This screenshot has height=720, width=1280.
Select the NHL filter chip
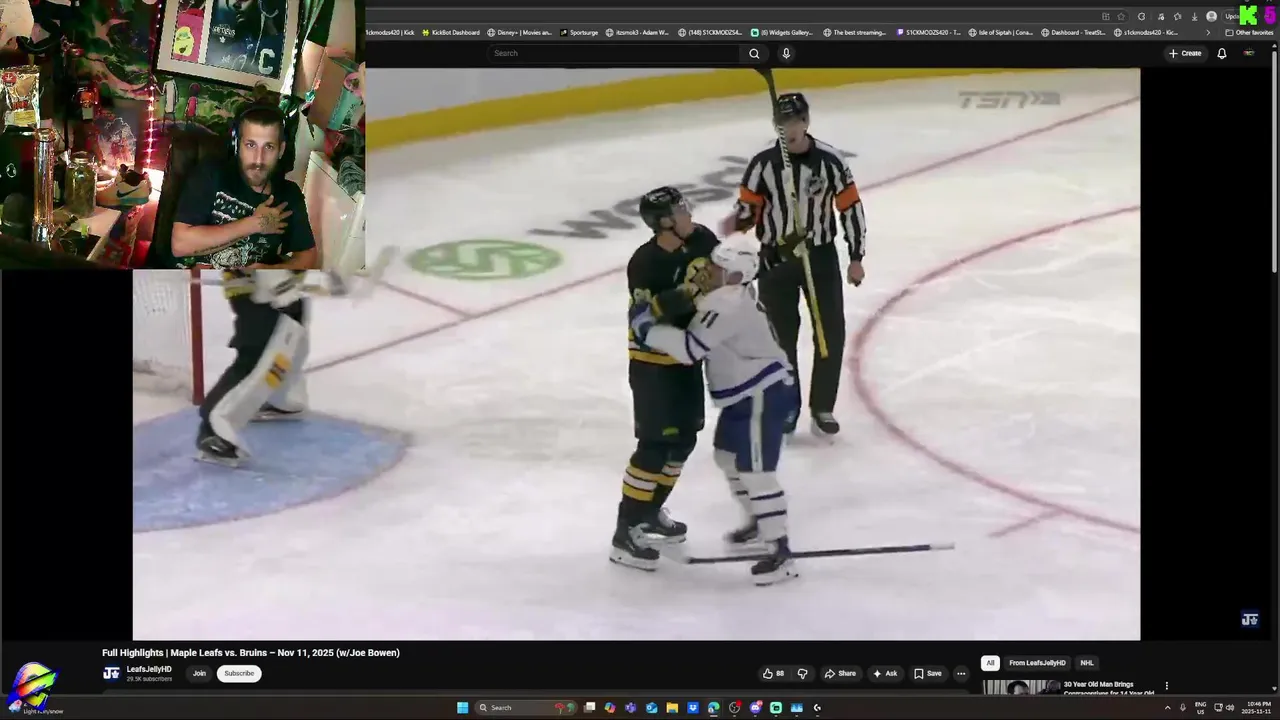tap(1086, 663)
